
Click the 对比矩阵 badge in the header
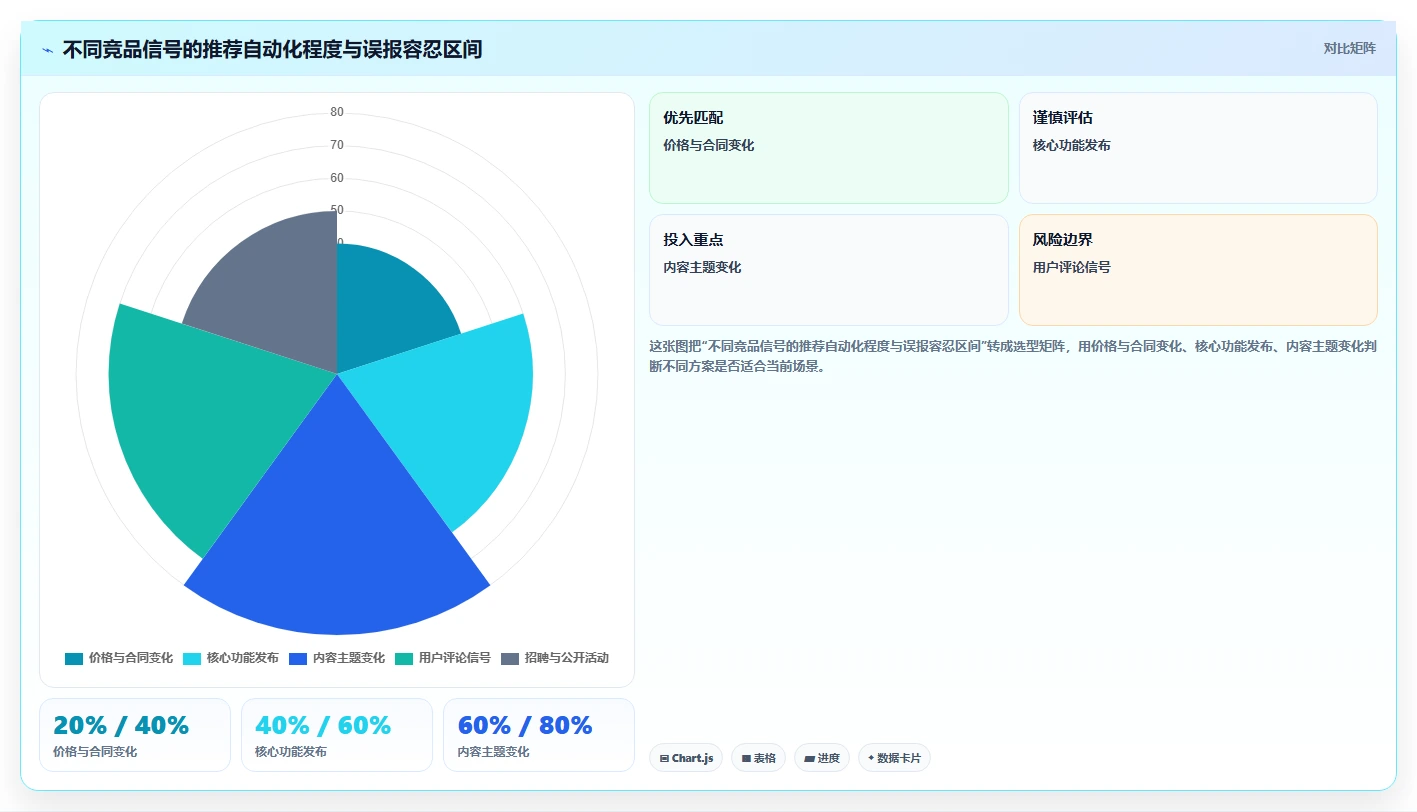1349,48
